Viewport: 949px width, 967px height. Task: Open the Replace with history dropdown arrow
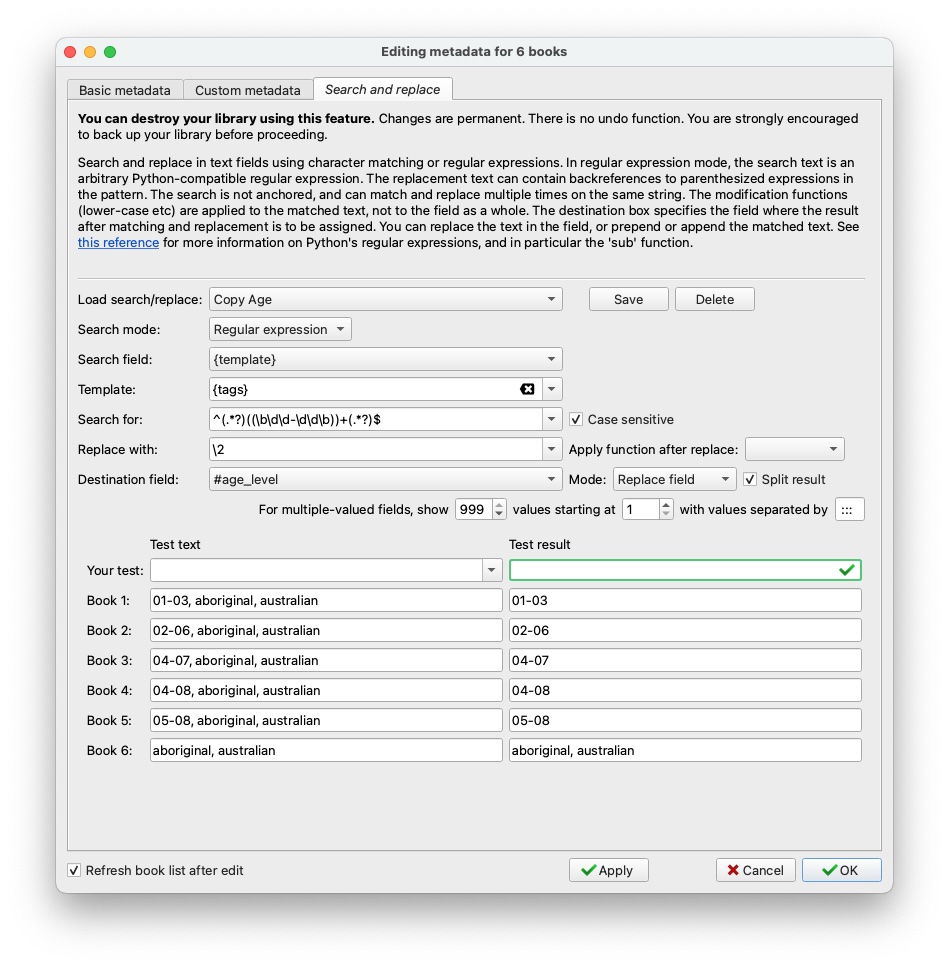coord(552,450)
